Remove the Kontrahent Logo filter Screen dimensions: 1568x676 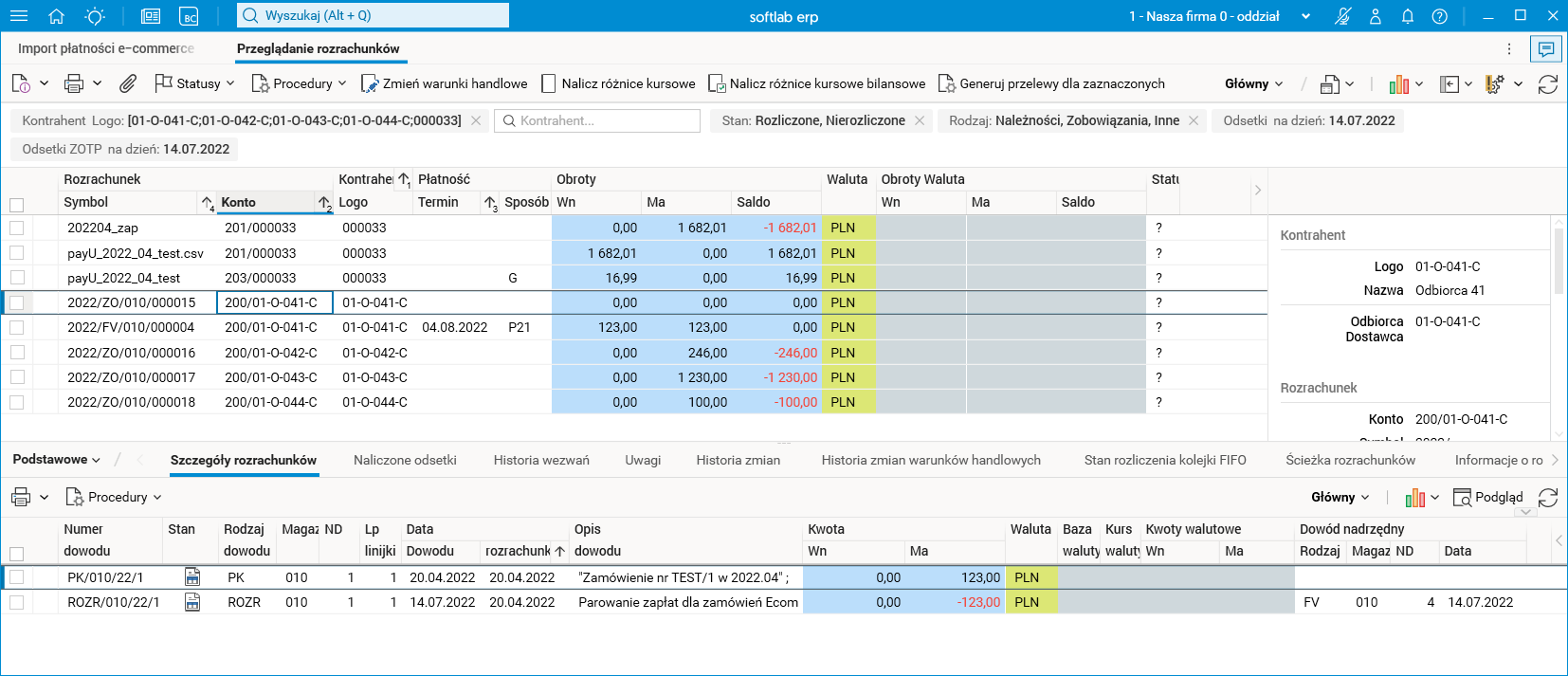pos(476,120)
